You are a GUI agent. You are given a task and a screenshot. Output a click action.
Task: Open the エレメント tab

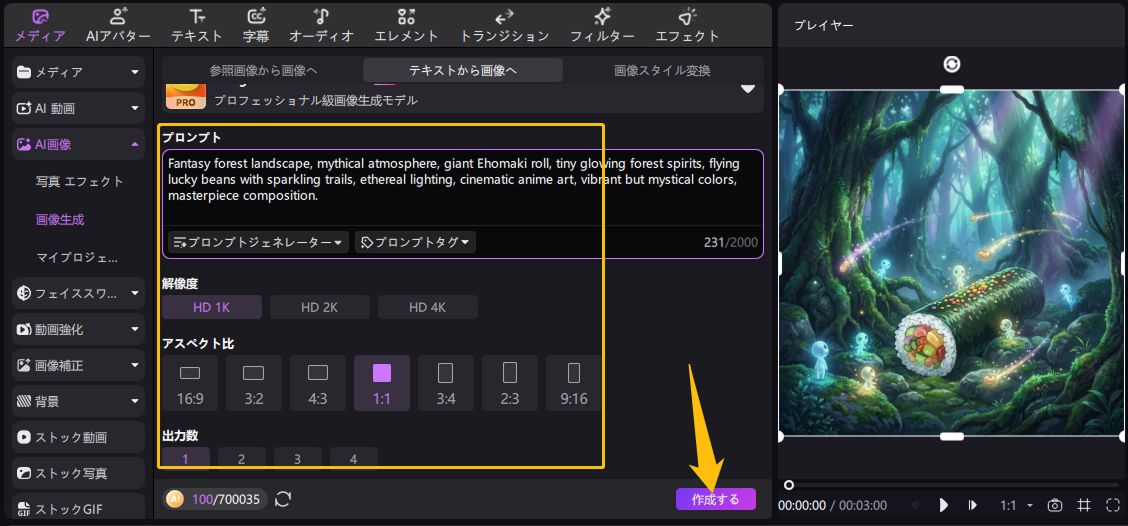click(x=406, y=25)
